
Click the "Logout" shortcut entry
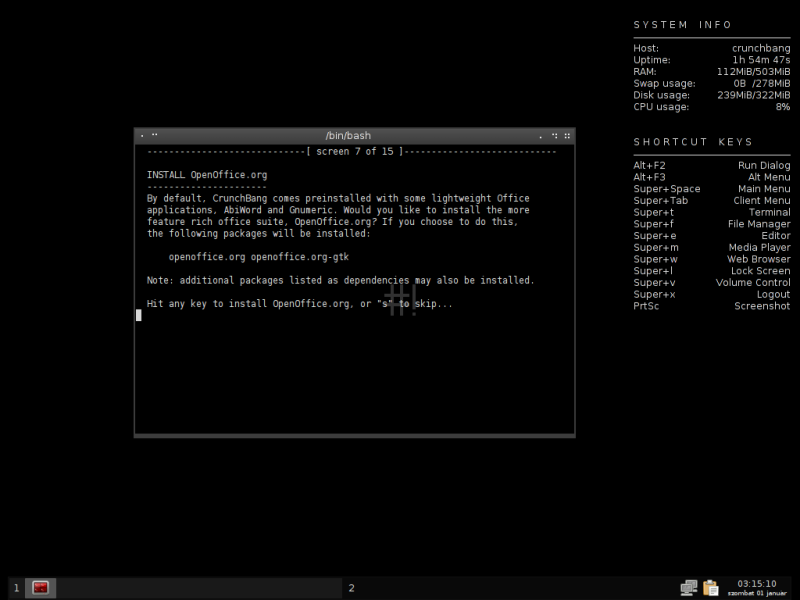(773, 294)
